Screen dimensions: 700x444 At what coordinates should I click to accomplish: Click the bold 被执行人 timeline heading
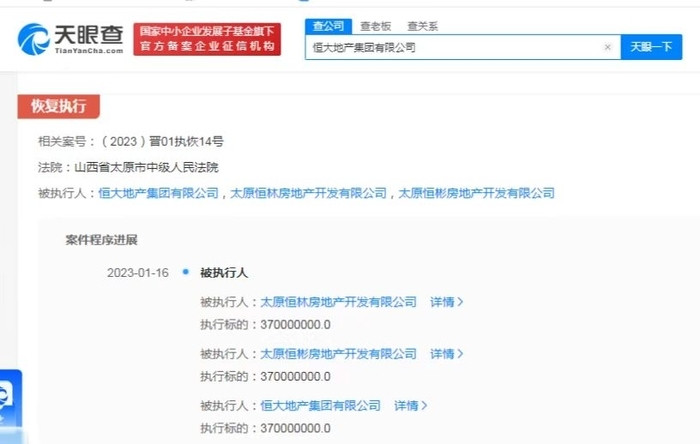[224, 273]
